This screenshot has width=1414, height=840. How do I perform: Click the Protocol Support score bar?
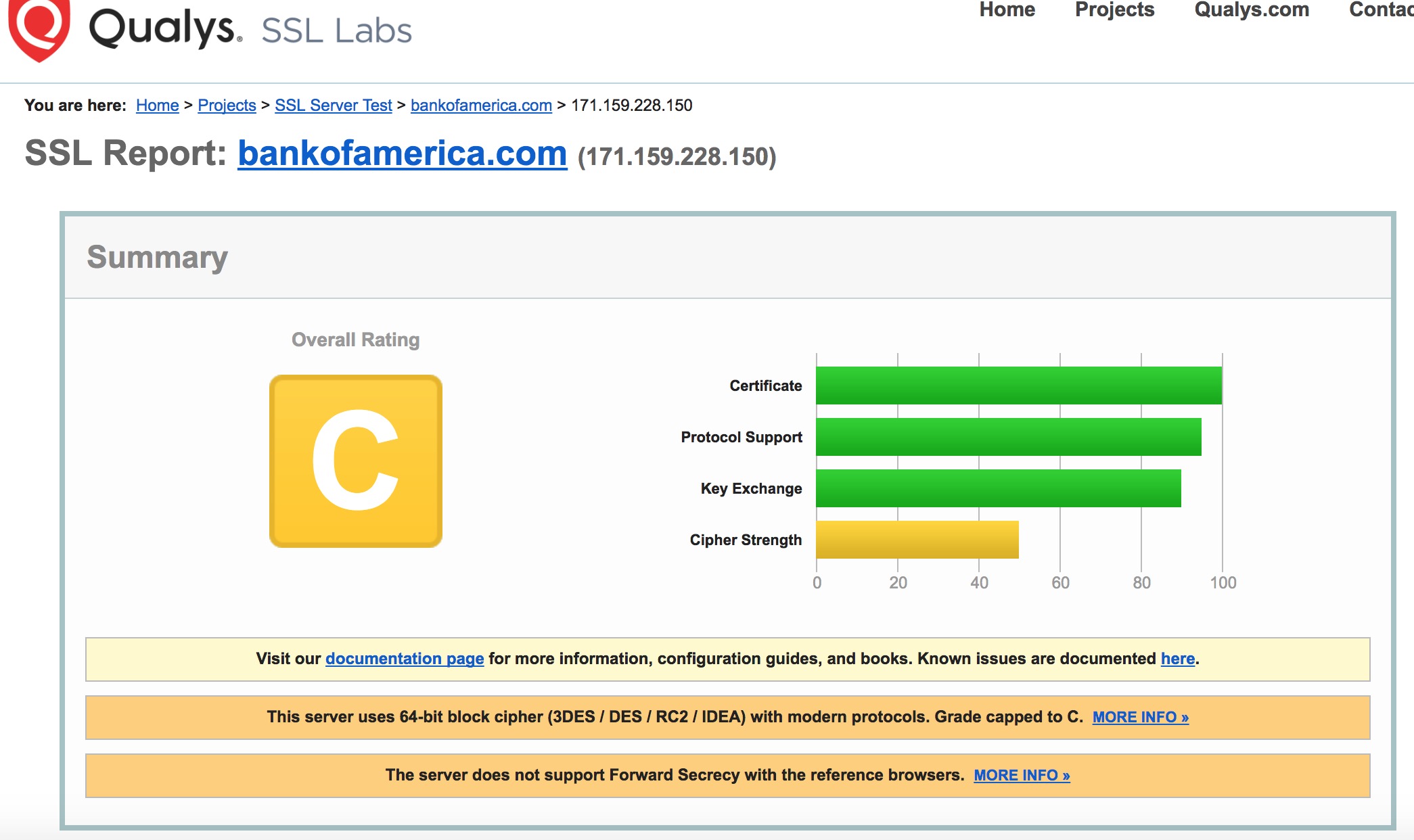click(1008, 437)
